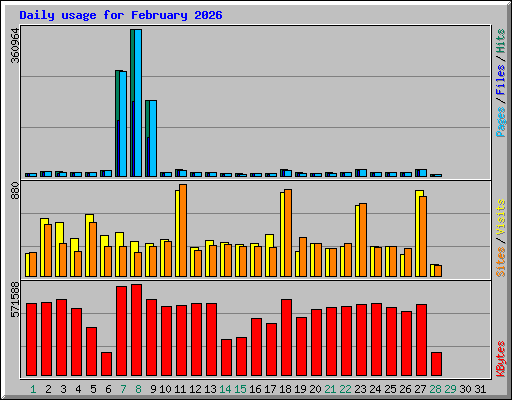Select the 'Hits' legend label

[500, 41]
